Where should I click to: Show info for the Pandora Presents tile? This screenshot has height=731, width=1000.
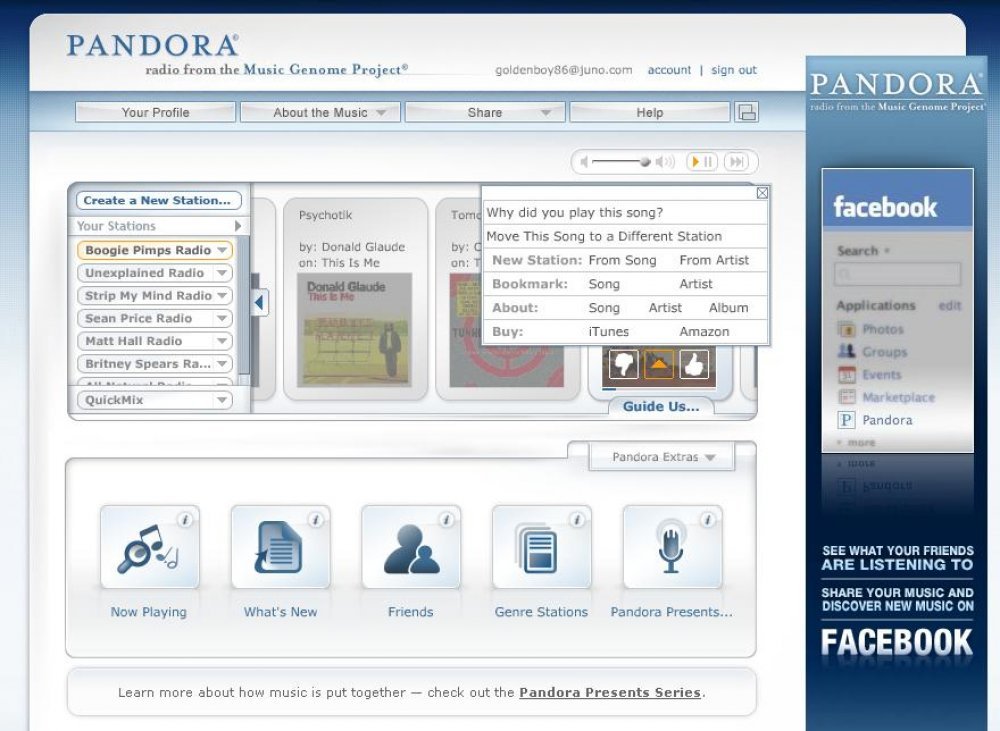point(708,520)
